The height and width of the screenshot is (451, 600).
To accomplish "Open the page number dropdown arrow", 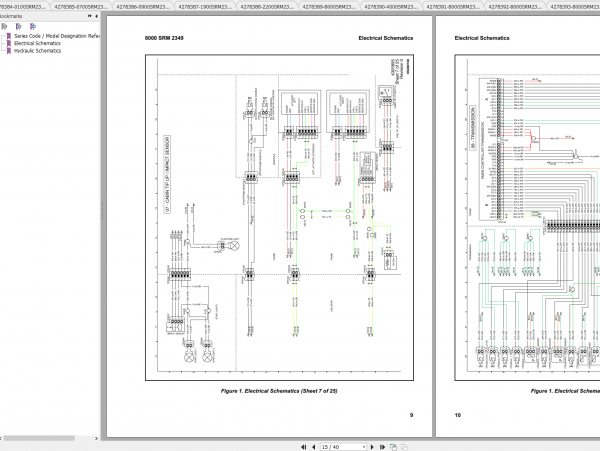I will [x=364, y=447].
